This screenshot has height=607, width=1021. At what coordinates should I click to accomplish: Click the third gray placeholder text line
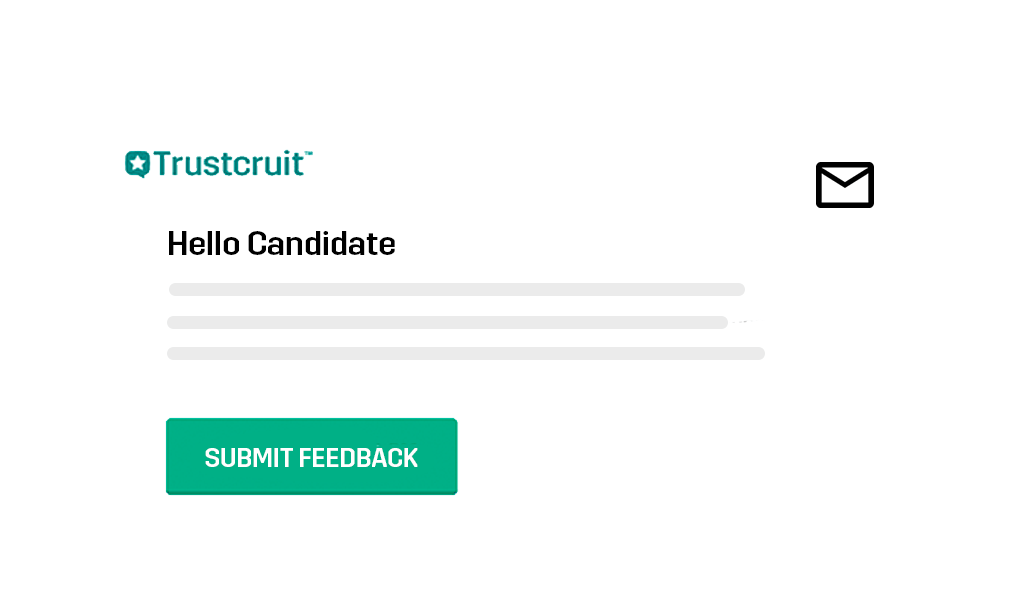click(x=466, y=354)
